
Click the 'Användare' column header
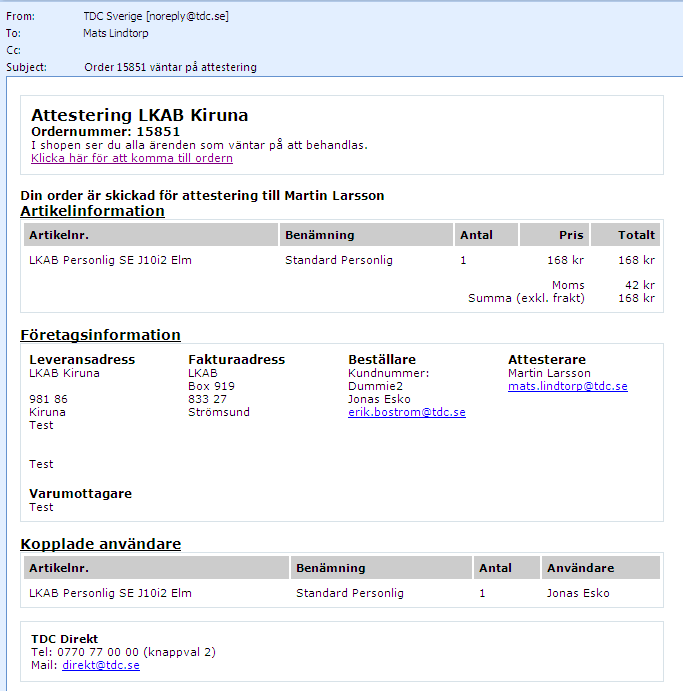pos(601,568)
